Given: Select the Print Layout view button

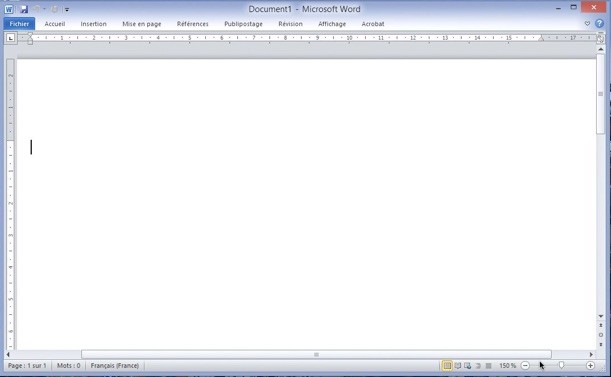Looking at the screenshot, I should (447, 366).
